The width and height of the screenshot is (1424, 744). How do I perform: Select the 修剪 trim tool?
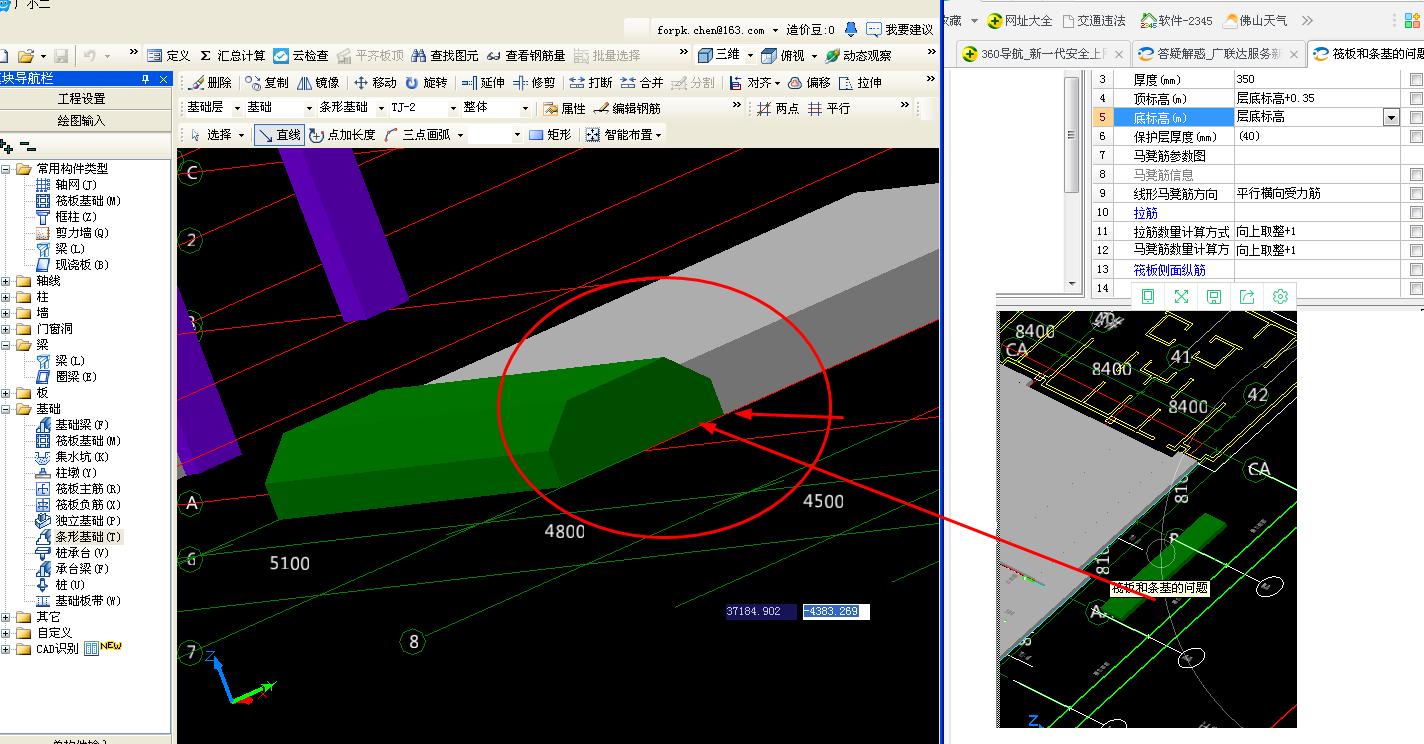534,83
